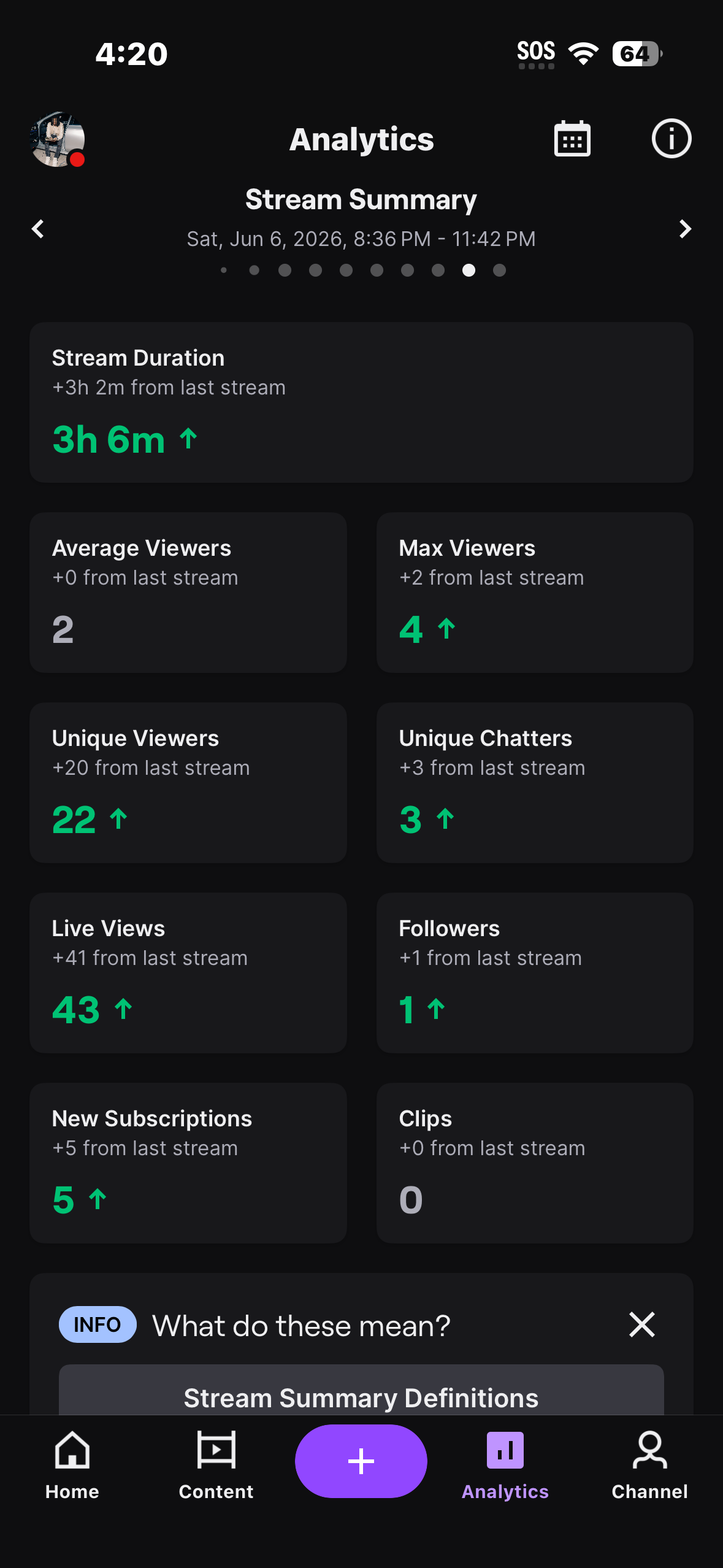Viewport: 723px width, 1568px height.
Task: Tap the Max Viewers card
Action: [535, 593]
